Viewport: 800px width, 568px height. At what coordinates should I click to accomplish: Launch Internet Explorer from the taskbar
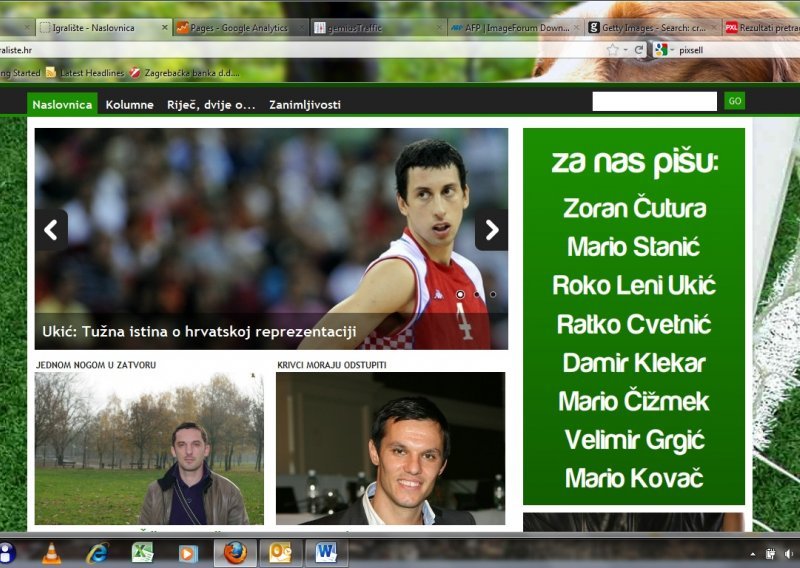coord(97,553)
